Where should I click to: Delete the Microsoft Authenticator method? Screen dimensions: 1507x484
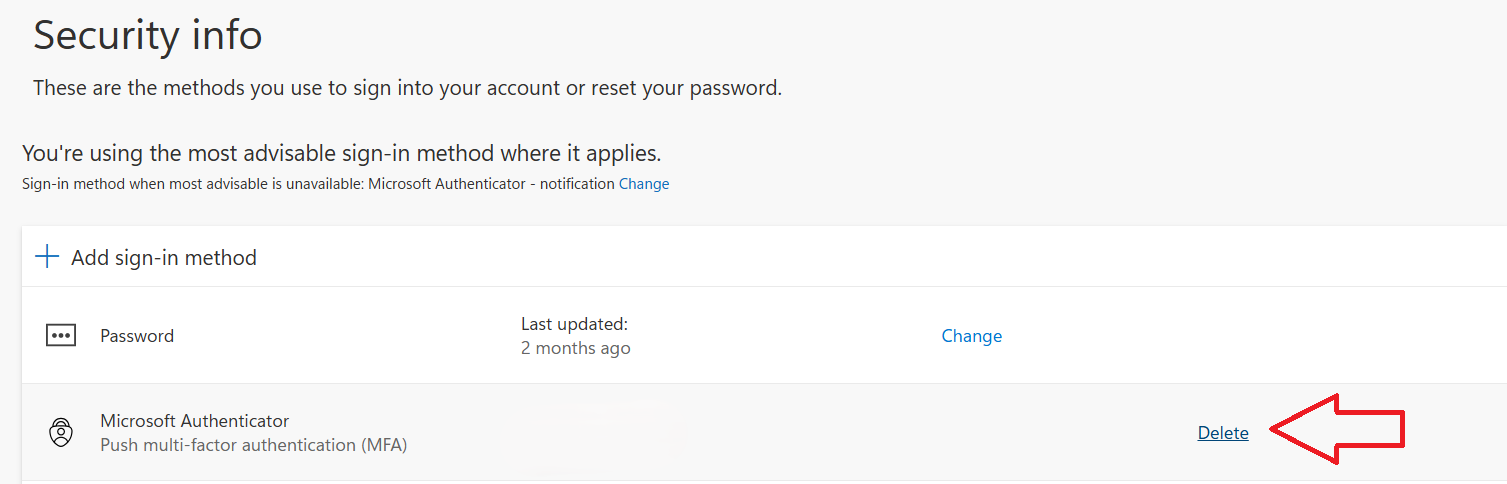(x=1223, y=433)
